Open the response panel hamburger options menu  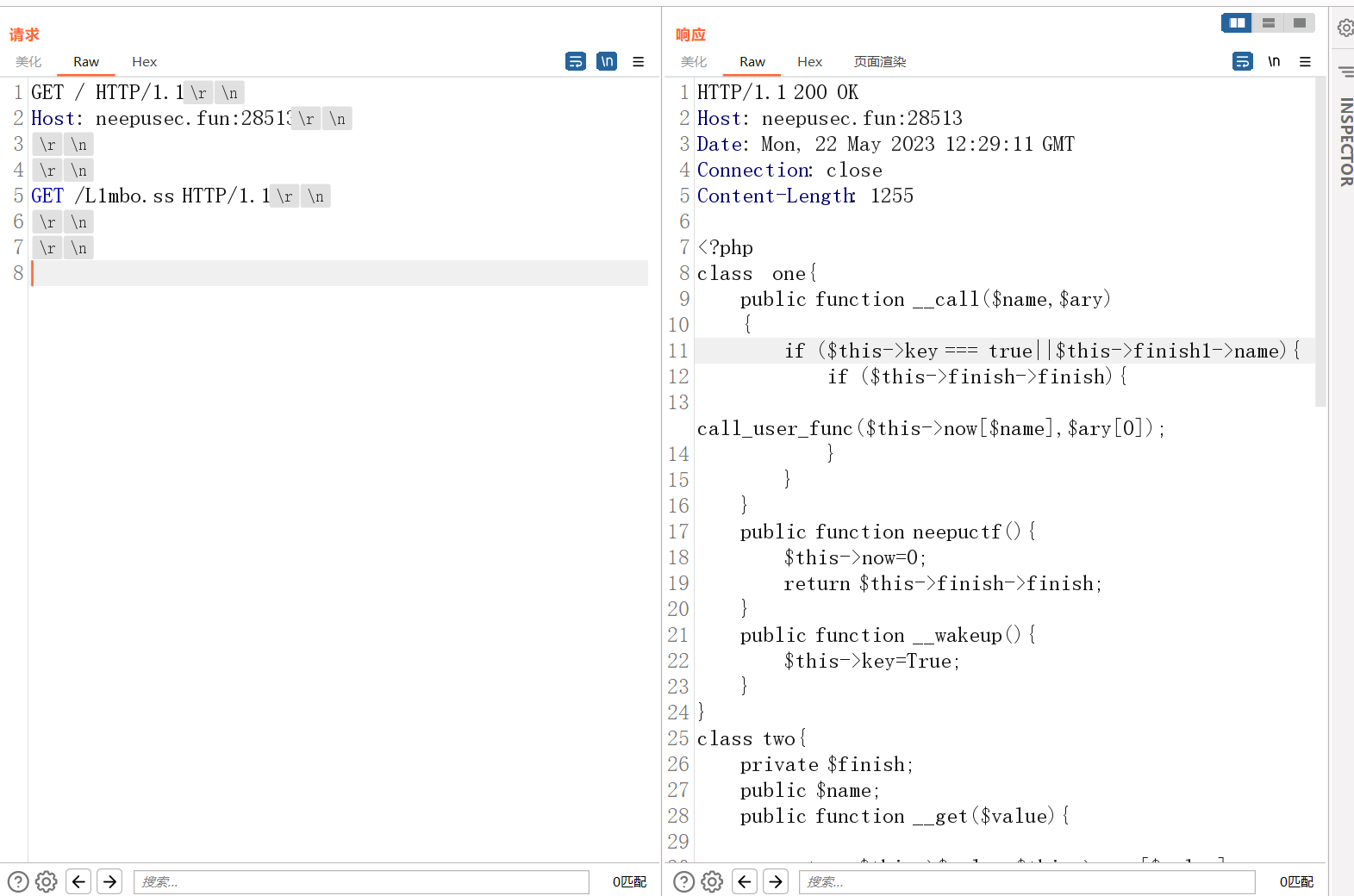(x=1305, y=61)
